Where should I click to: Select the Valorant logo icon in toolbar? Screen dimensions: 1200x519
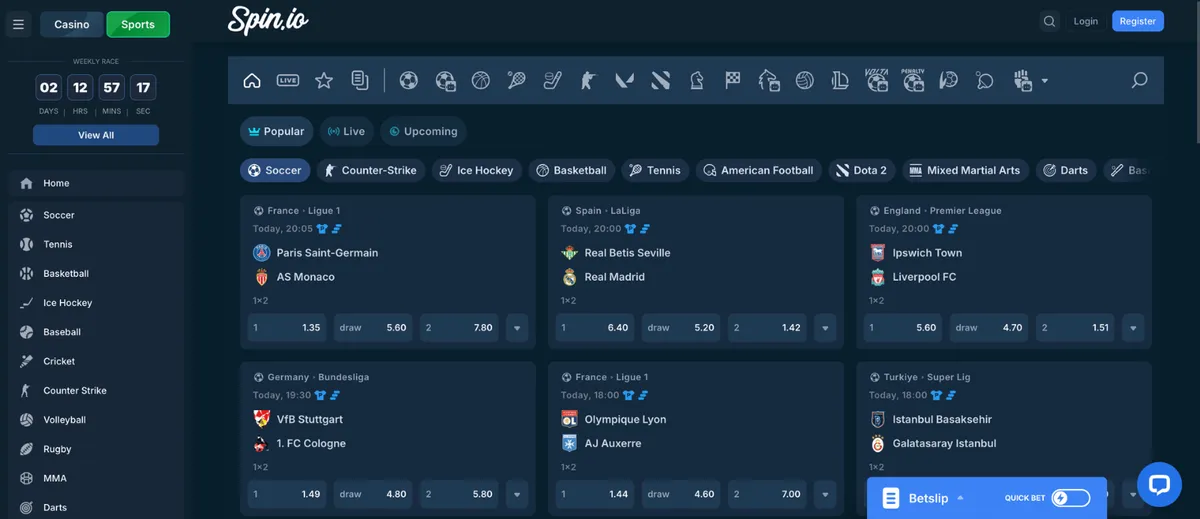point(624,80)
